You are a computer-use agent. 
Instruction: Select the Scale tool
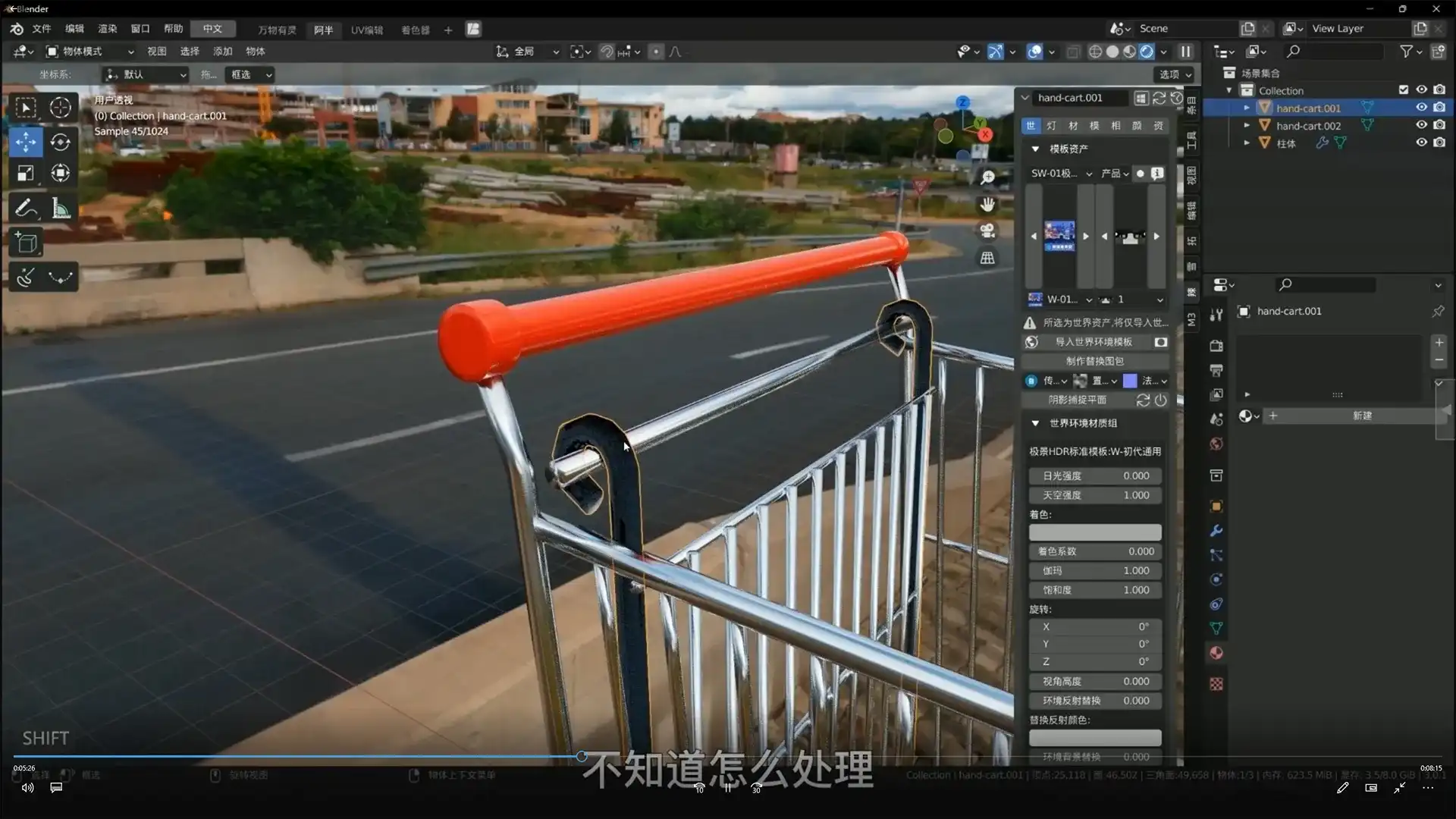(x=26, y=173)
